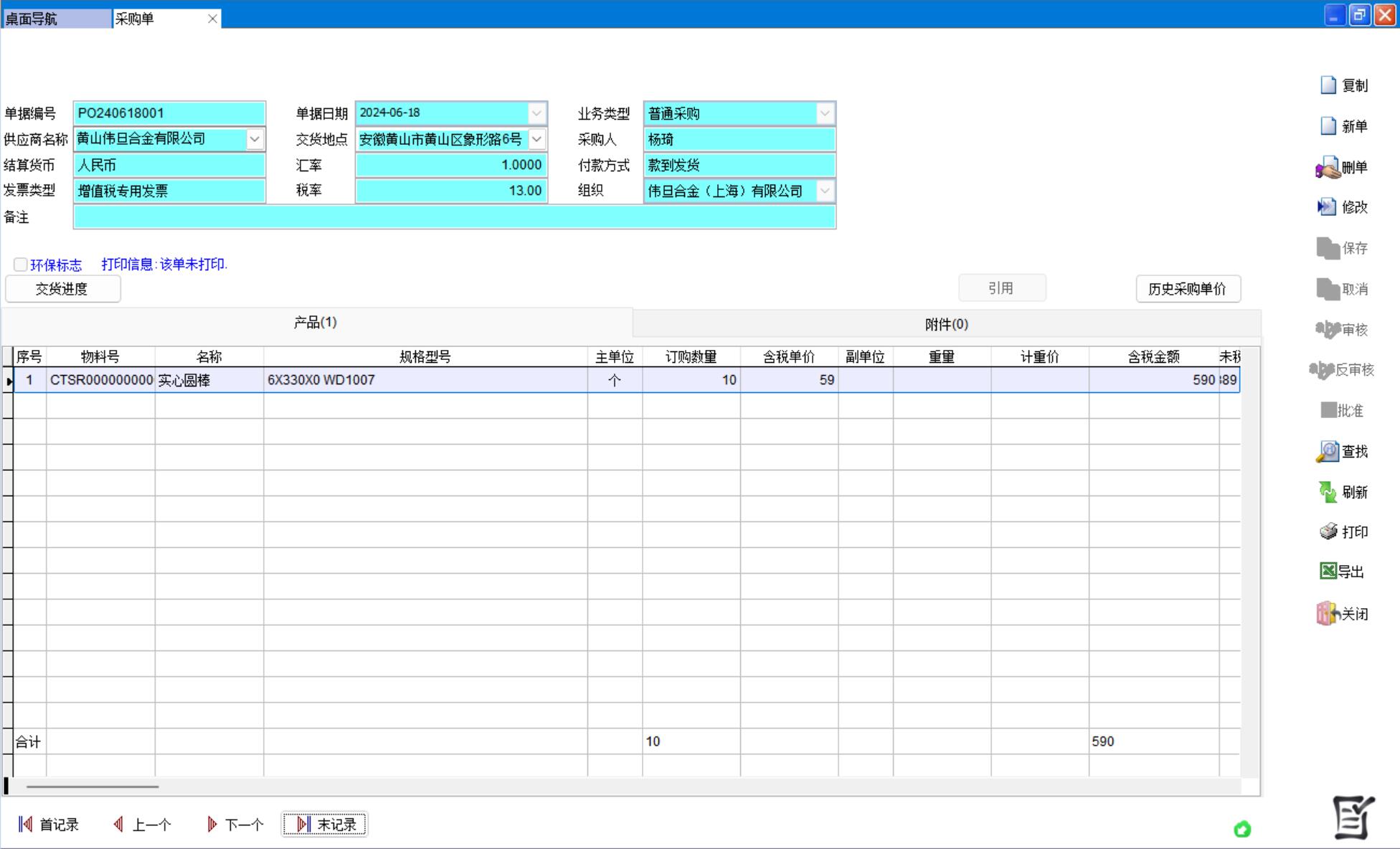
Task: Expand the 业务类型 dropdown arrow
Action: pos(825,113)
